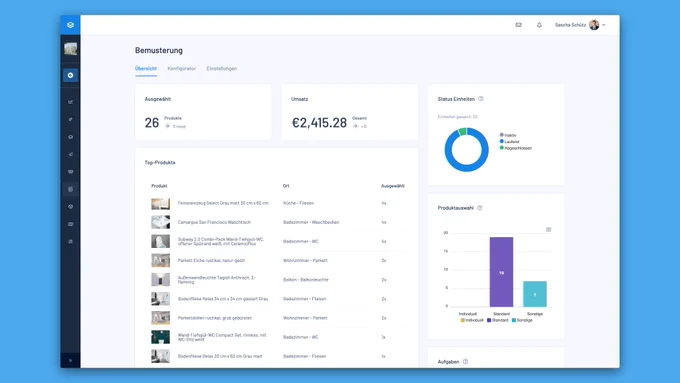Toggle the Laufend legend entry
The image size is (680, 383).
509,141
